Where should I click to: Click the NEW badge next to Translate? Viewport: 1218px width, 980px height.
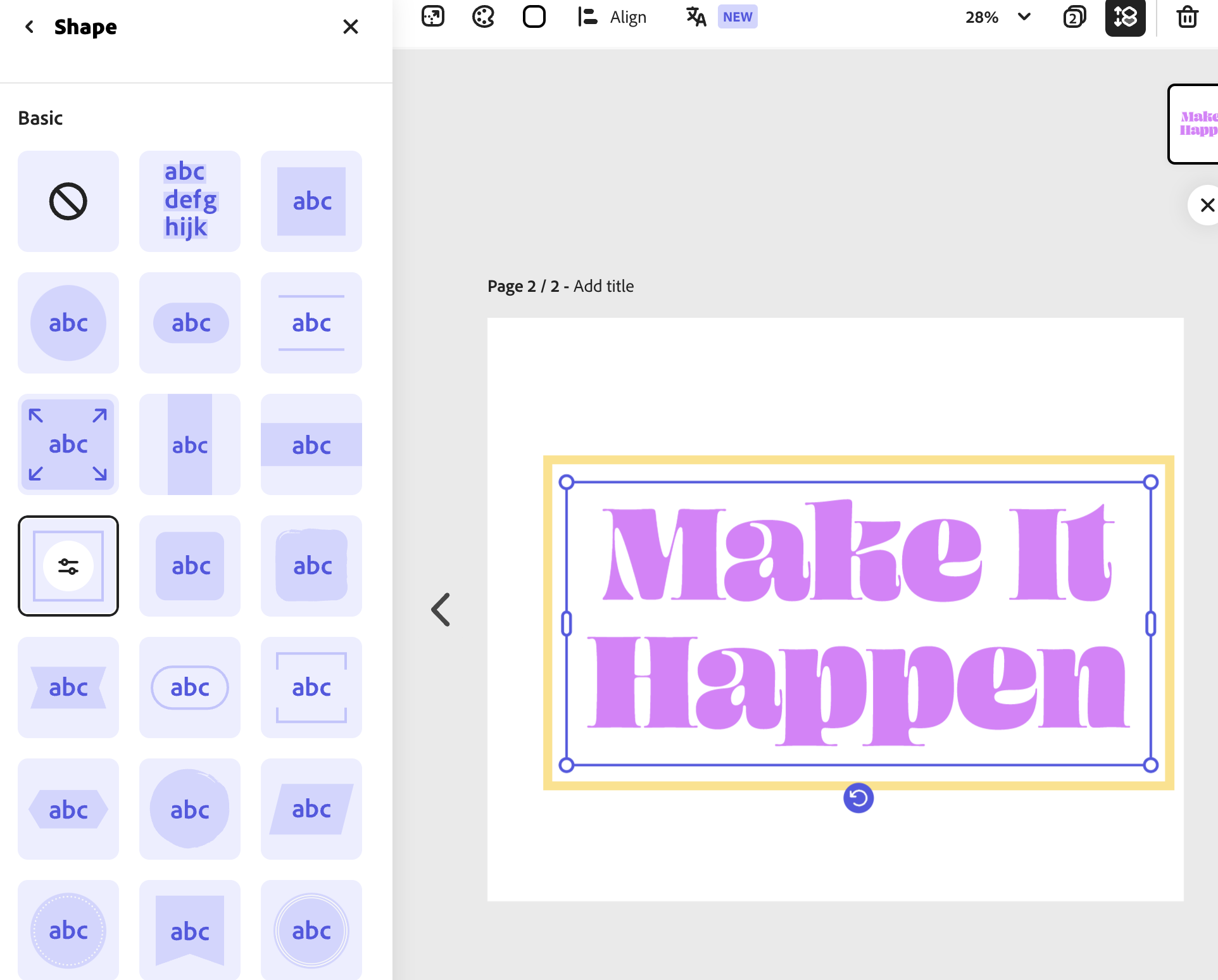coord(738,17)
